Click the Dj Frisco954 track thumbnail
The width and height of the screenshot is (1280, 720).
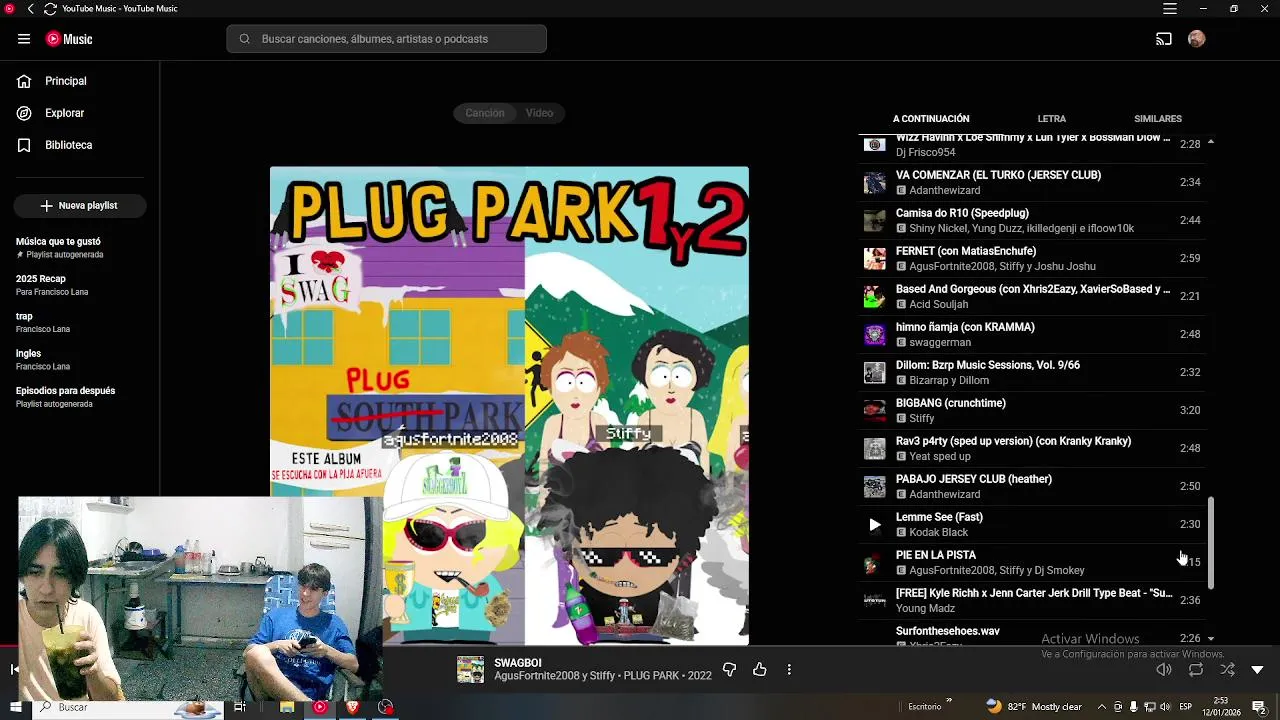click(875, 145)
